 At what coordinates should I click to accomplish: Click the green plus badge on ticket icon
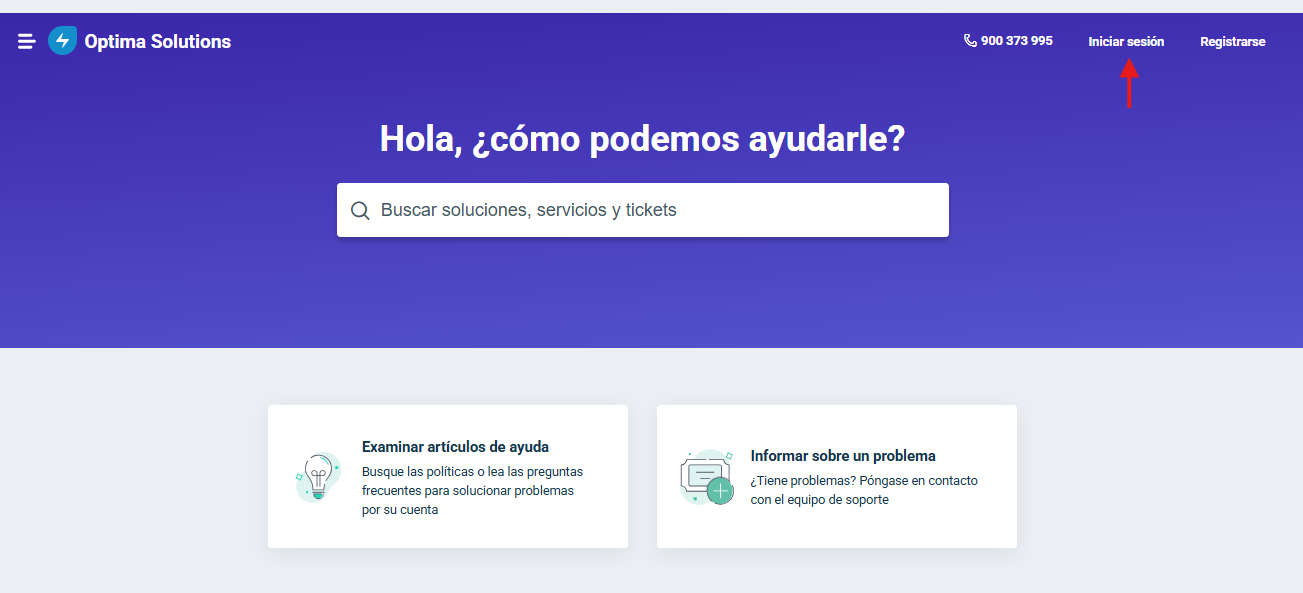720,491
